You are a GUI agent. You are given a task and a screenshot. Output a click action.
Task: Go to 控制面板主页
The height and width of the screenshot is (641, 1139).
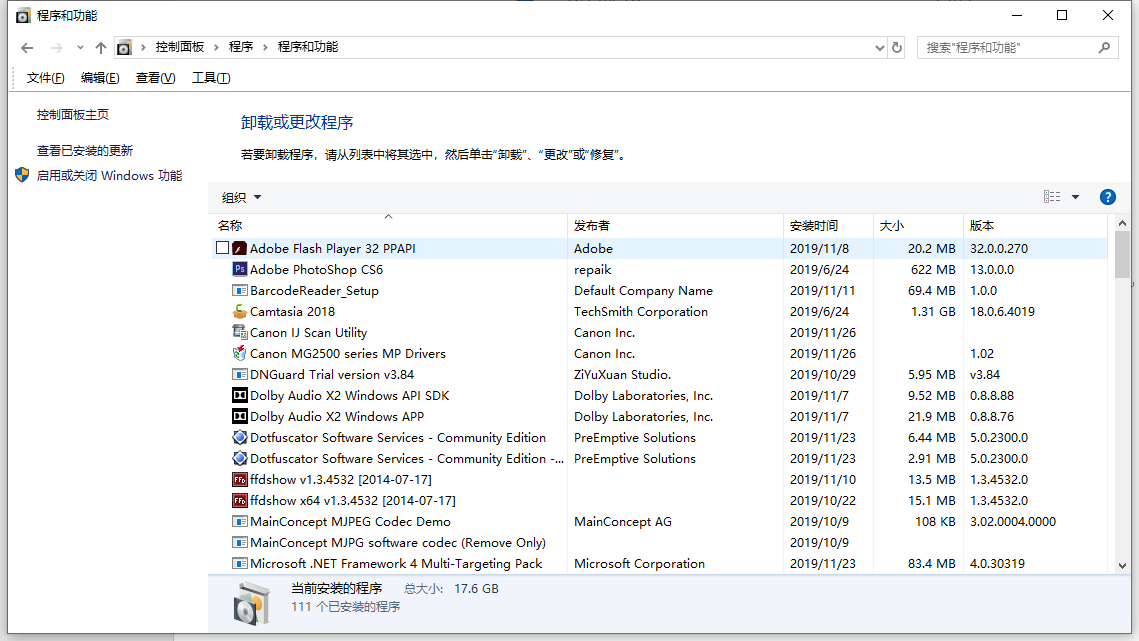pyautogui.click(x=73, y=115)
